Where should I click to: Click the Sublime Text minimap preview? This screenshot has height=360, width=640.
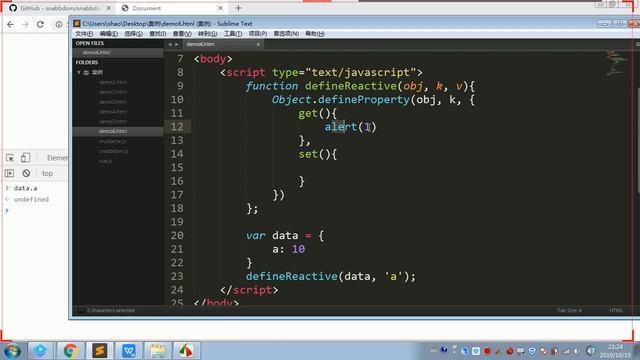pos(616,63)
